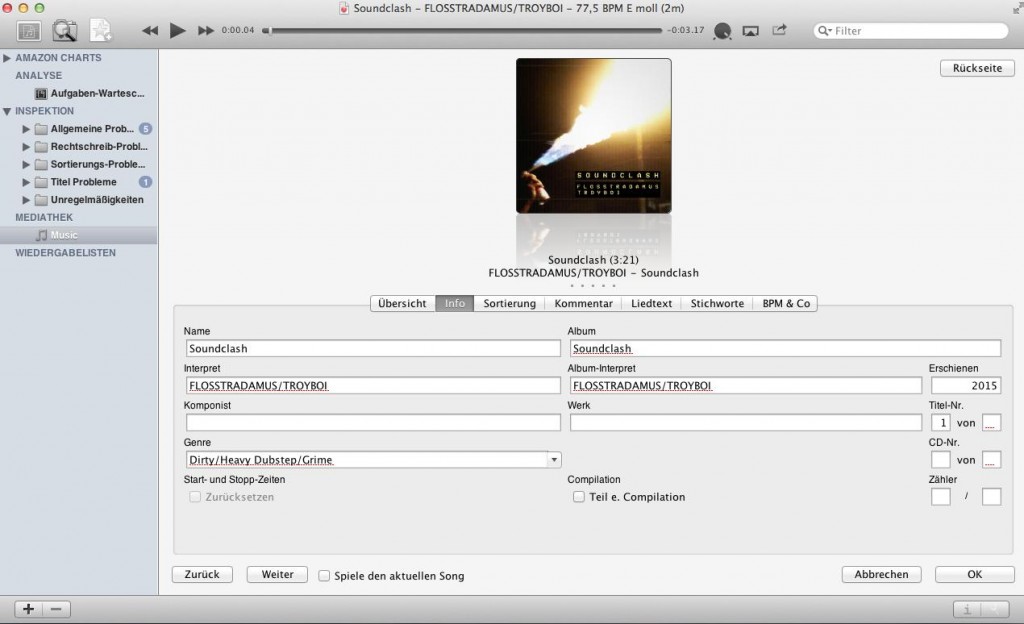Click the Rückseite button
1024x624 pixels.
click(977, 68)
